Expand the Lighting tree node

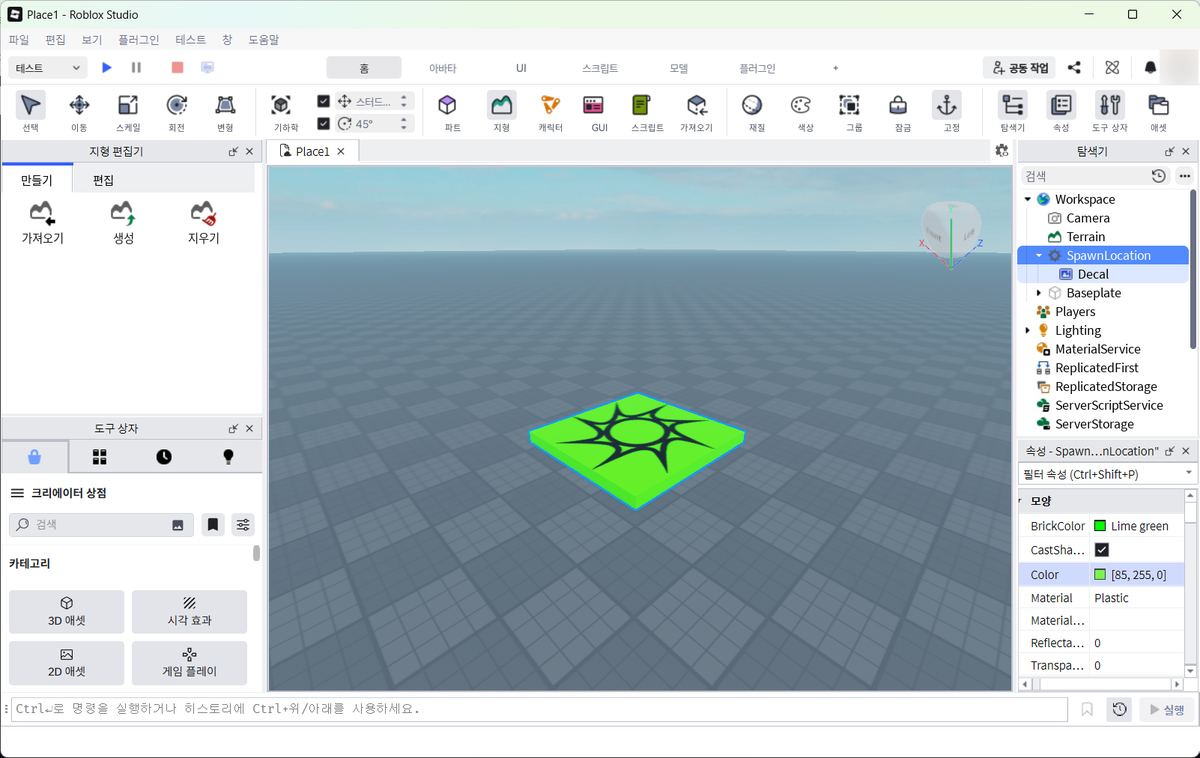[x=1027, y=330]
